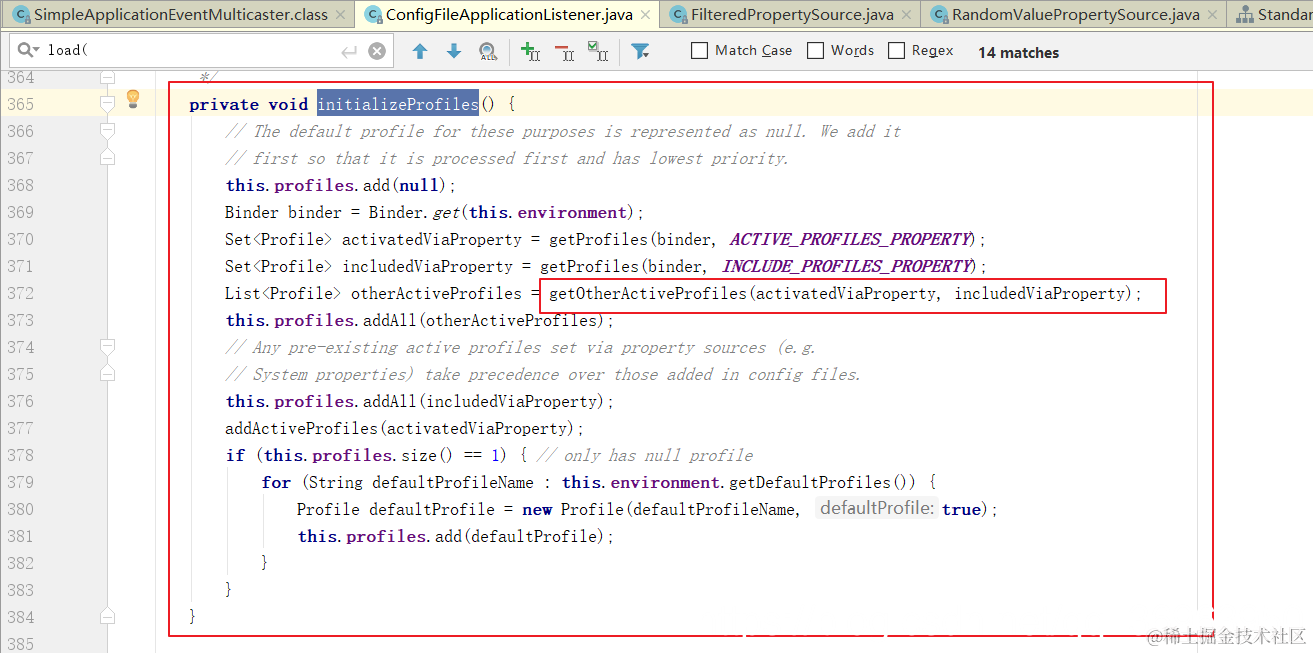Switch to the SimpleApplicationEventMulticaster.class tab
Screen dimensions: 1313x653
[x=180, y=15]
